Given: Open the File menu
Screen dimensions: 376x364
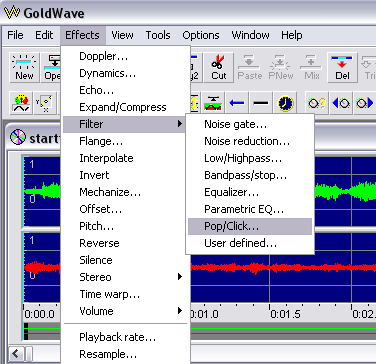Looking at the screenshot, I should click(x=15, y=35).
